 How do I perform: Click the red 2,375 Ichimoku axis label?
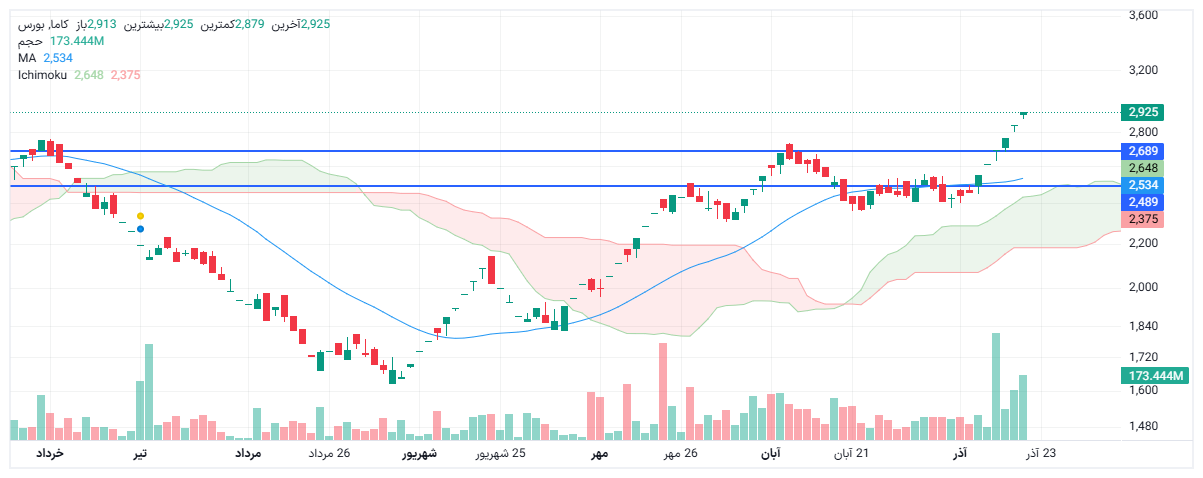1142,219
